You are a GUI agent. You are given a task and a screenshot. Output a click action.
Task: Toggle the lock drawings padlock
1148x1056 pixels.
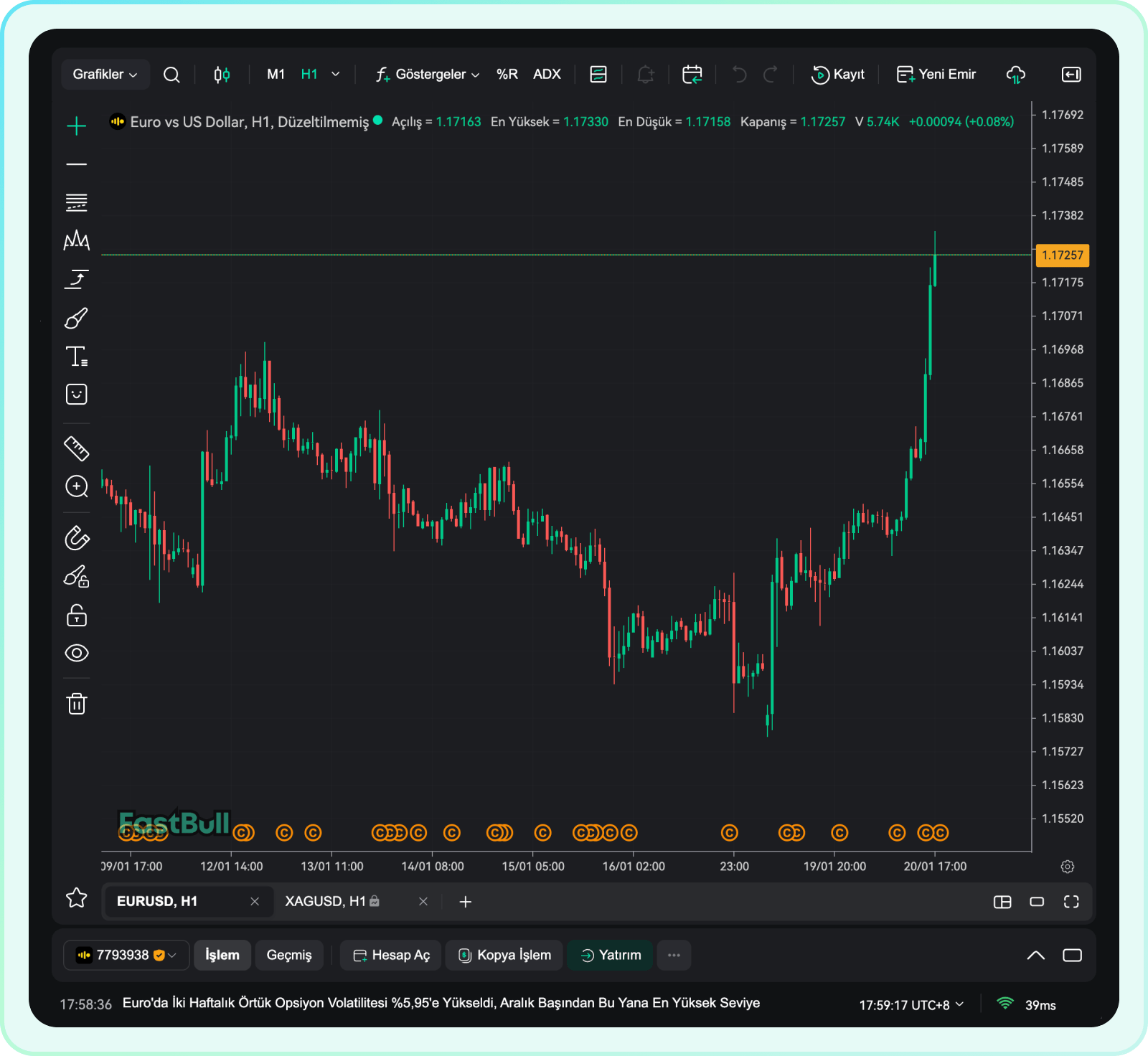click(76, 616)
